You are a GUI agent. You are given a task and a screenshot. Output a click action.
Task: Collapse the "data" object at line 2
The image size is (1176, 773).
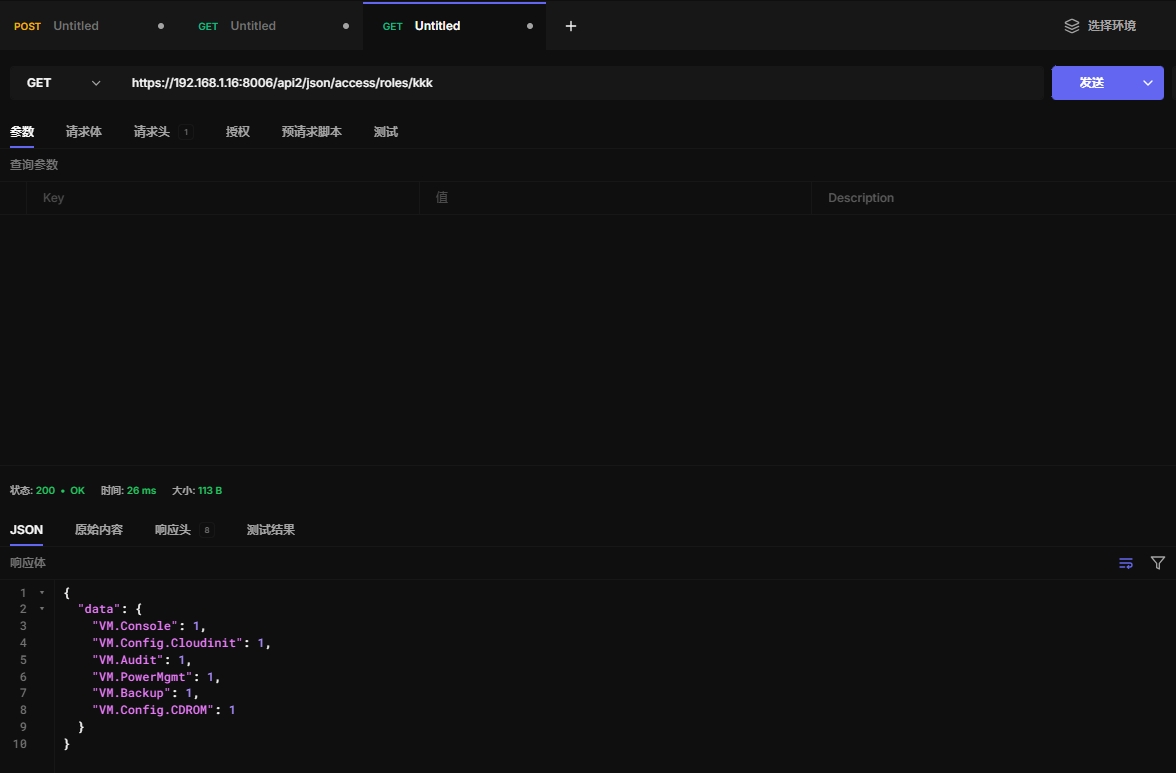click(x=42, y=609)
